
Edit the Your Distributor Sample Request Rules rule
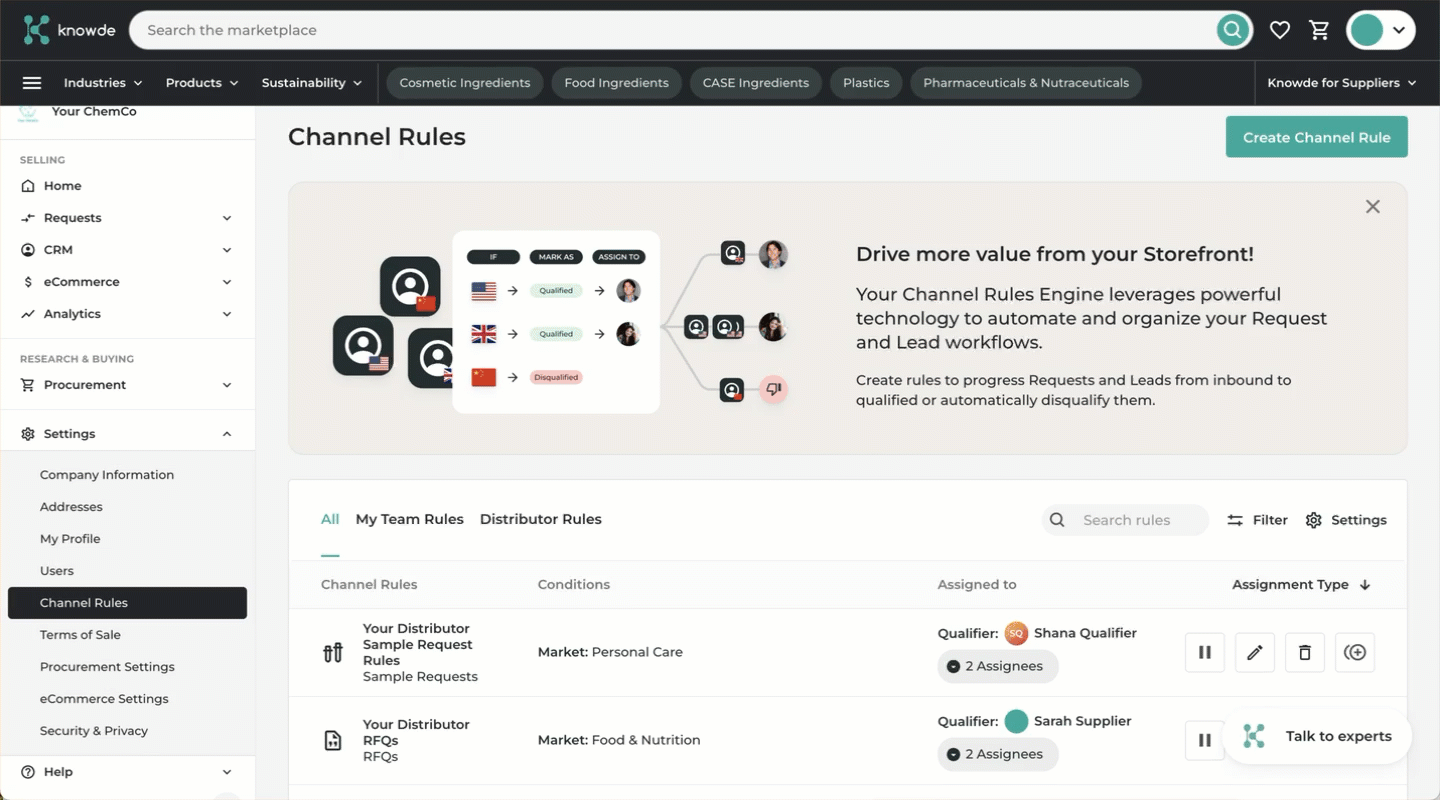[1255, 652]
